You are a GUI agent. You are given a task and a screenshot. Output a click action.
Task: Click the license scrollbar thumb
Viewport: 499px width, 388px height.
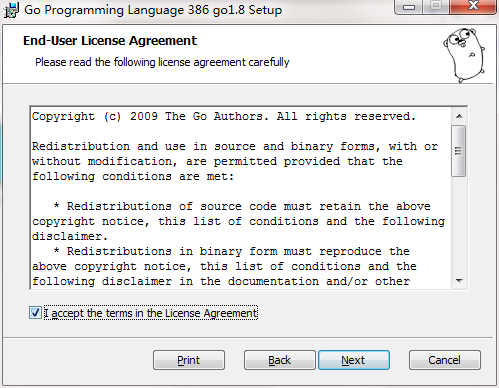coord(459,151)
